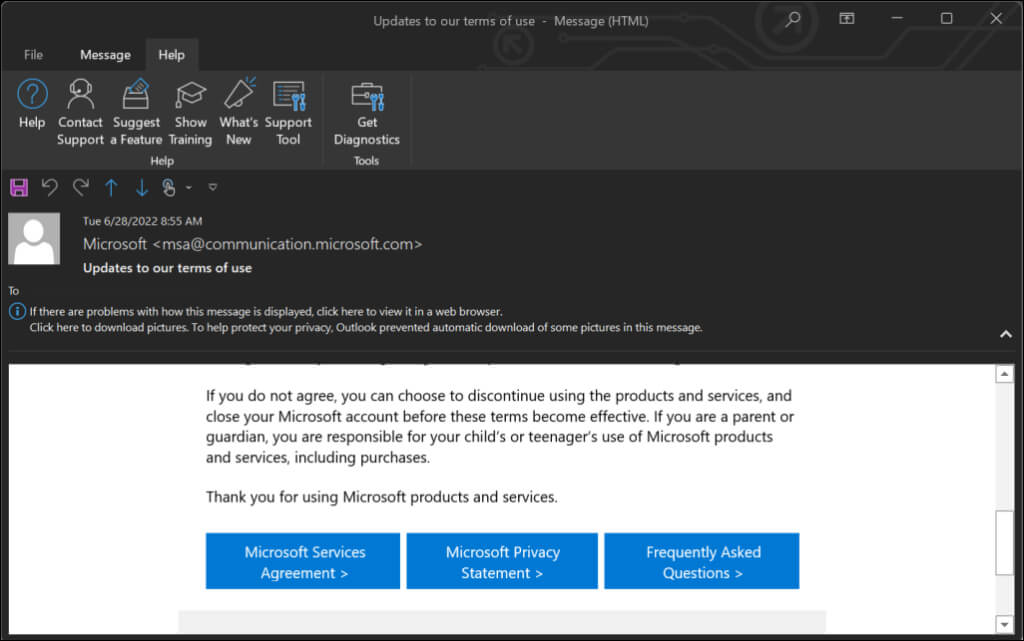
Task: Toggle Touch/Mouse mode icon
Action: point(169,188)
